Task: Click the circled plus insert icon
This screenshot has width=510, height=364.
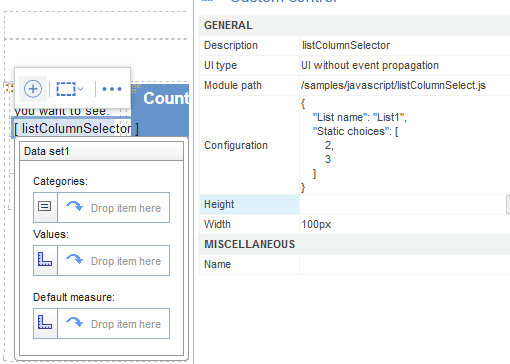Action: 33,89
